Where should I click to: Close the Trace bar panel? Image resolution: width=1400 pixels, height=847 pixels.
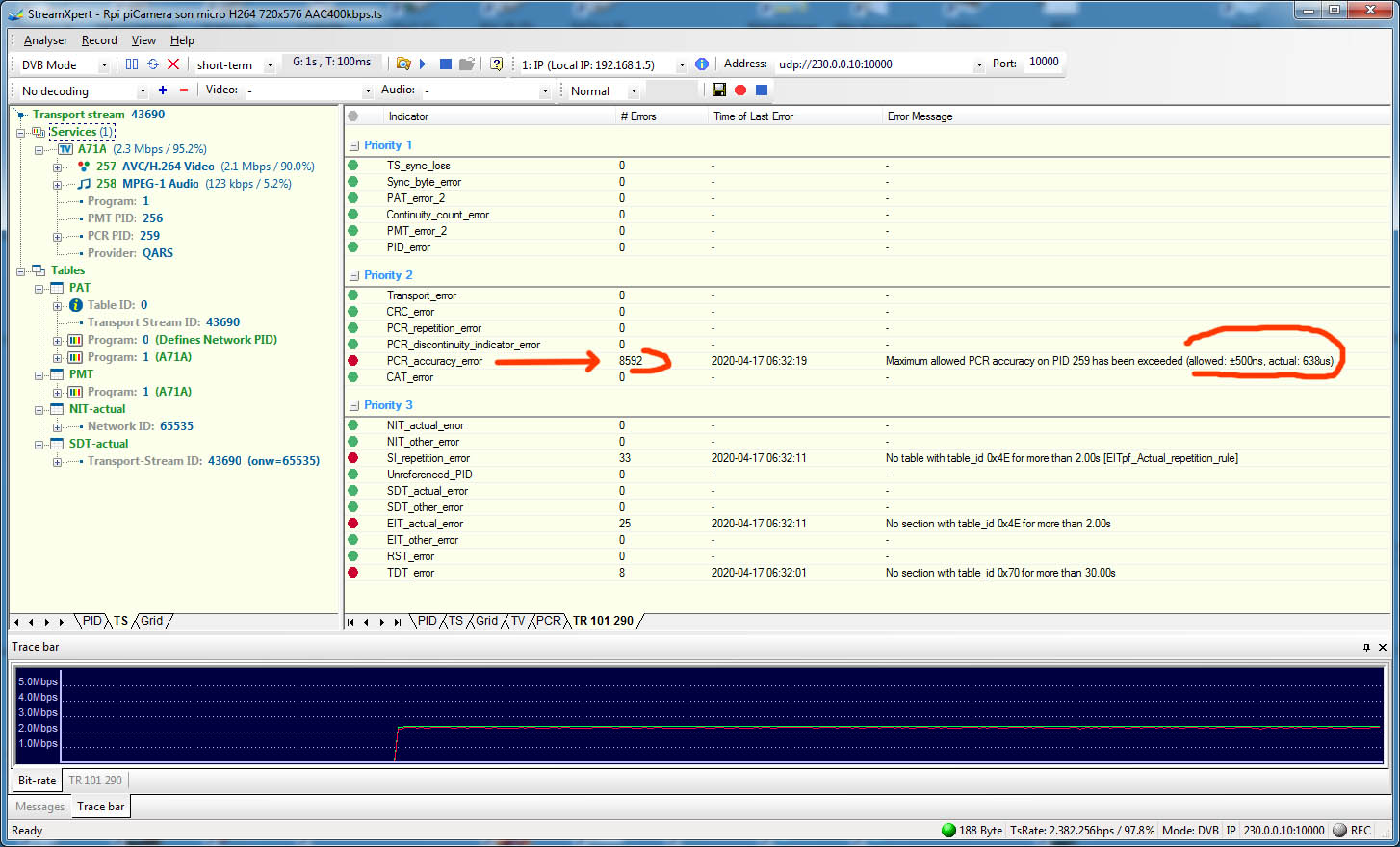pos(1383,647)
